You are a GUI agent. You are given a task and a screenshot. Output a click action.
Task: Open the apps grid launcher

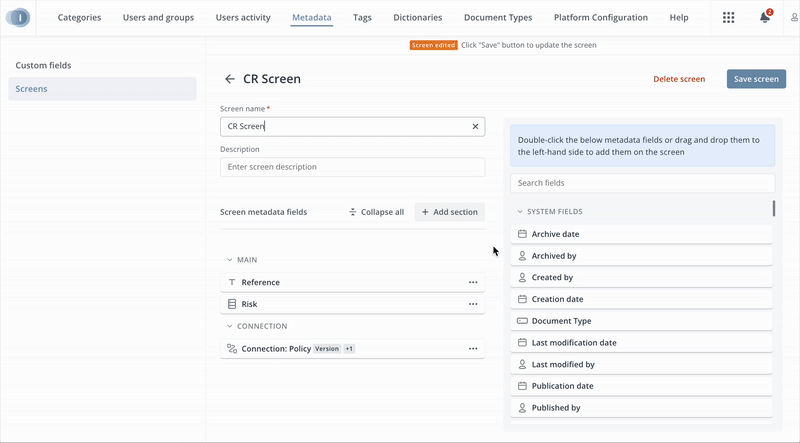(x=728, y=17)
